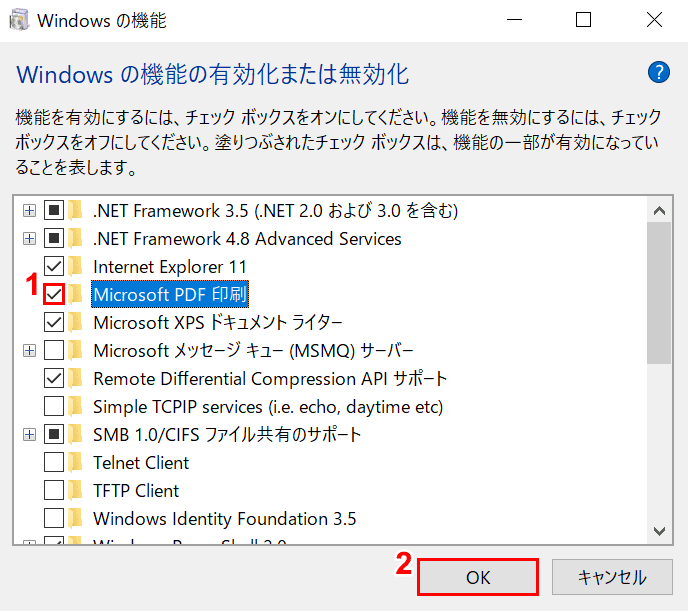Click folder icon beside .NET Framework 3.5
Screen dimensions: 688x611
click(x=76, y=211)
